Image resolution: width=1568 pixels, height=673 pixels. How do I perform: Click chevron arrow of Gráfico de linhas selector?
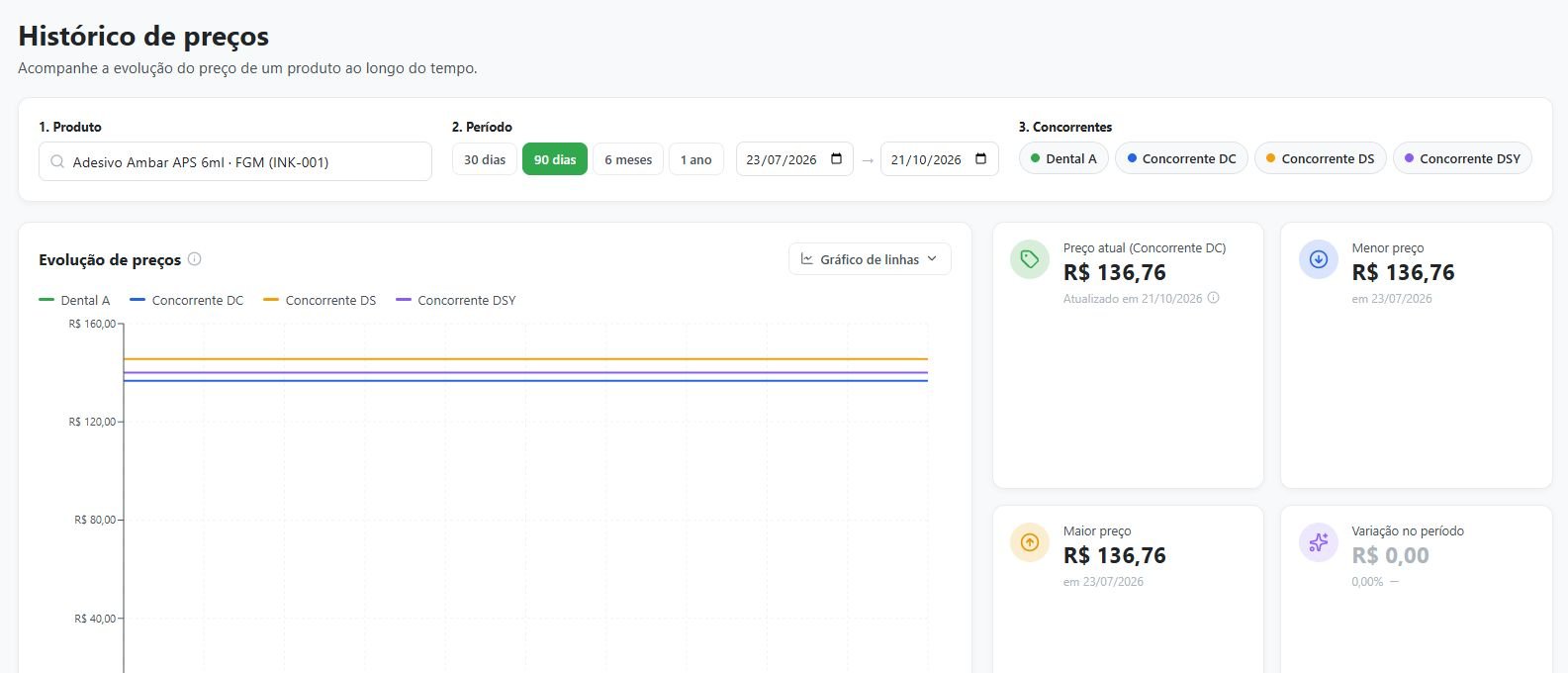[x=932, y=259]
